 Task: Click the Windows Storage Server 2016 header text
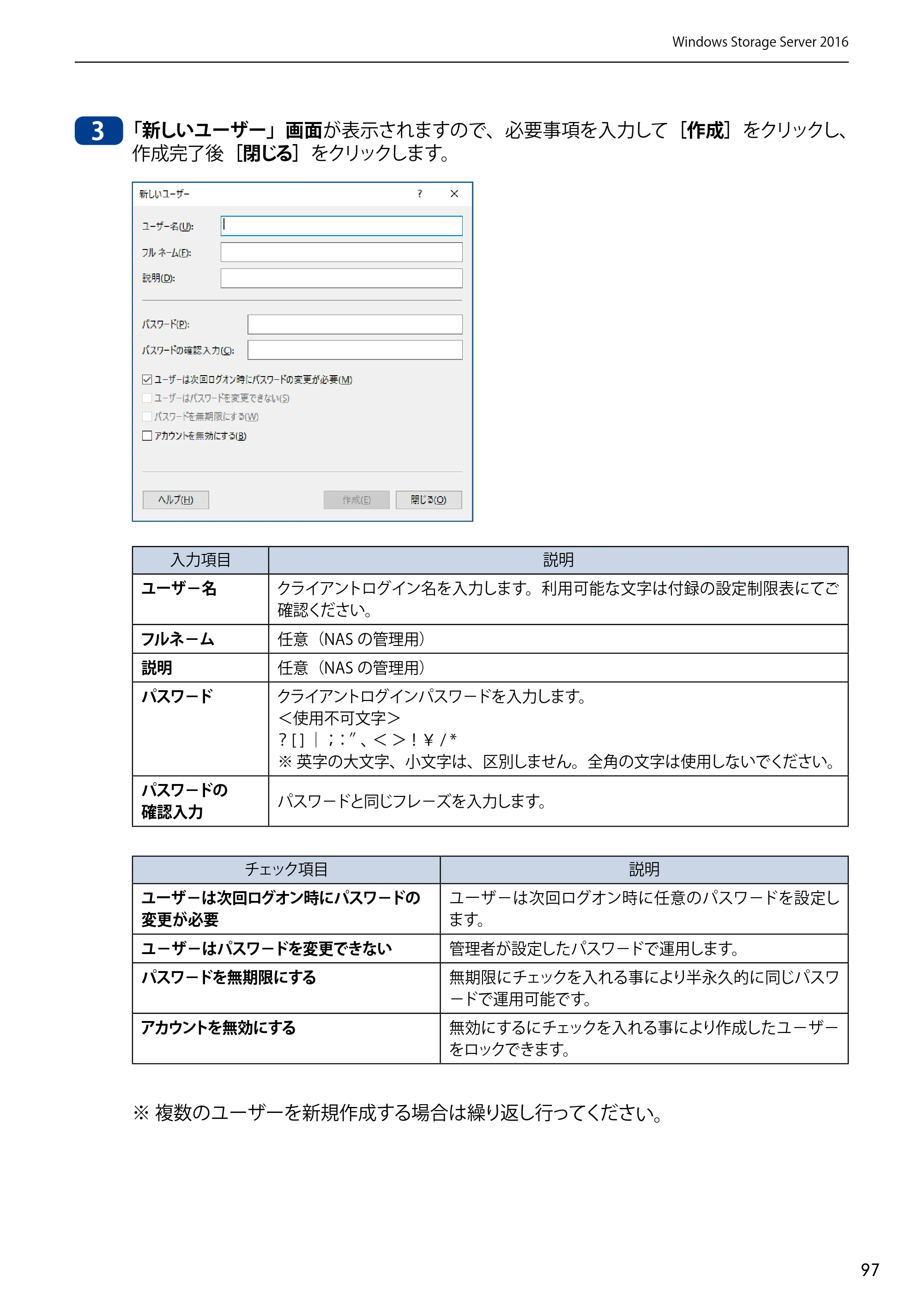click(760, 42)
